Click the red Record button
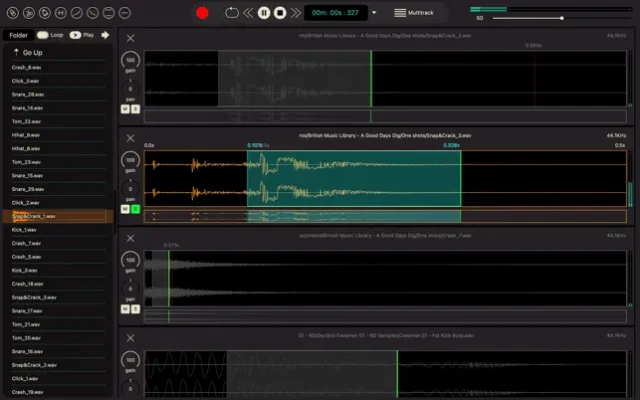 202,13
